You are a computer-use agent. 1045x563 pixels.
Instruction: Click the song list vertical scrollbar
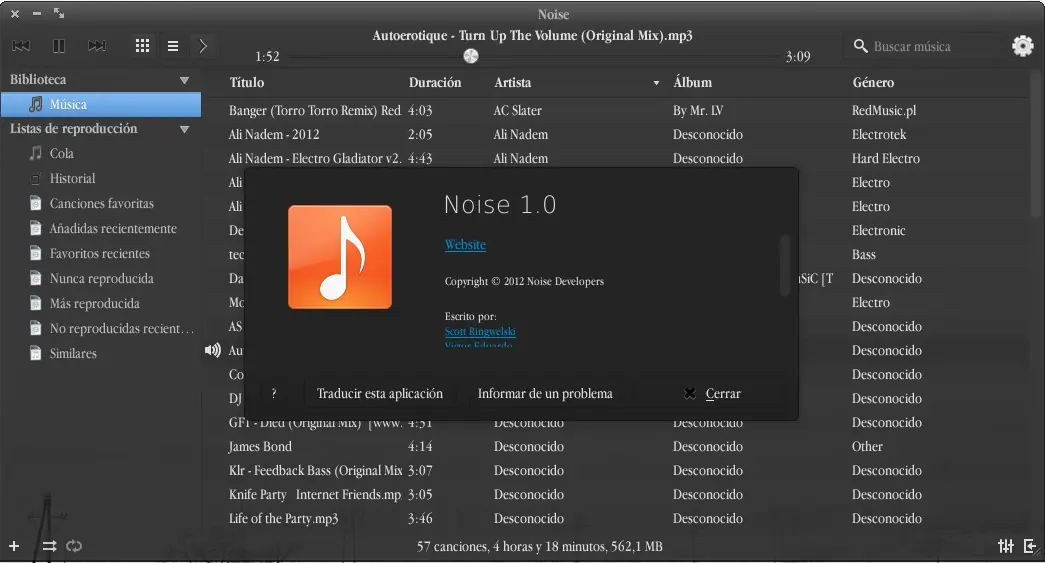(x=1035, y=143)
